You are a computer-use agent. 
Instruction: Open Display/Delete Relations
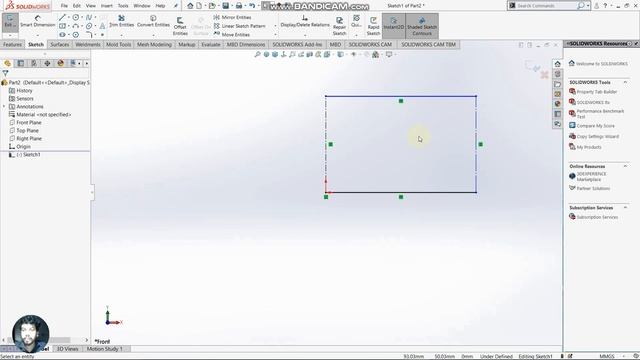[305, 21]
